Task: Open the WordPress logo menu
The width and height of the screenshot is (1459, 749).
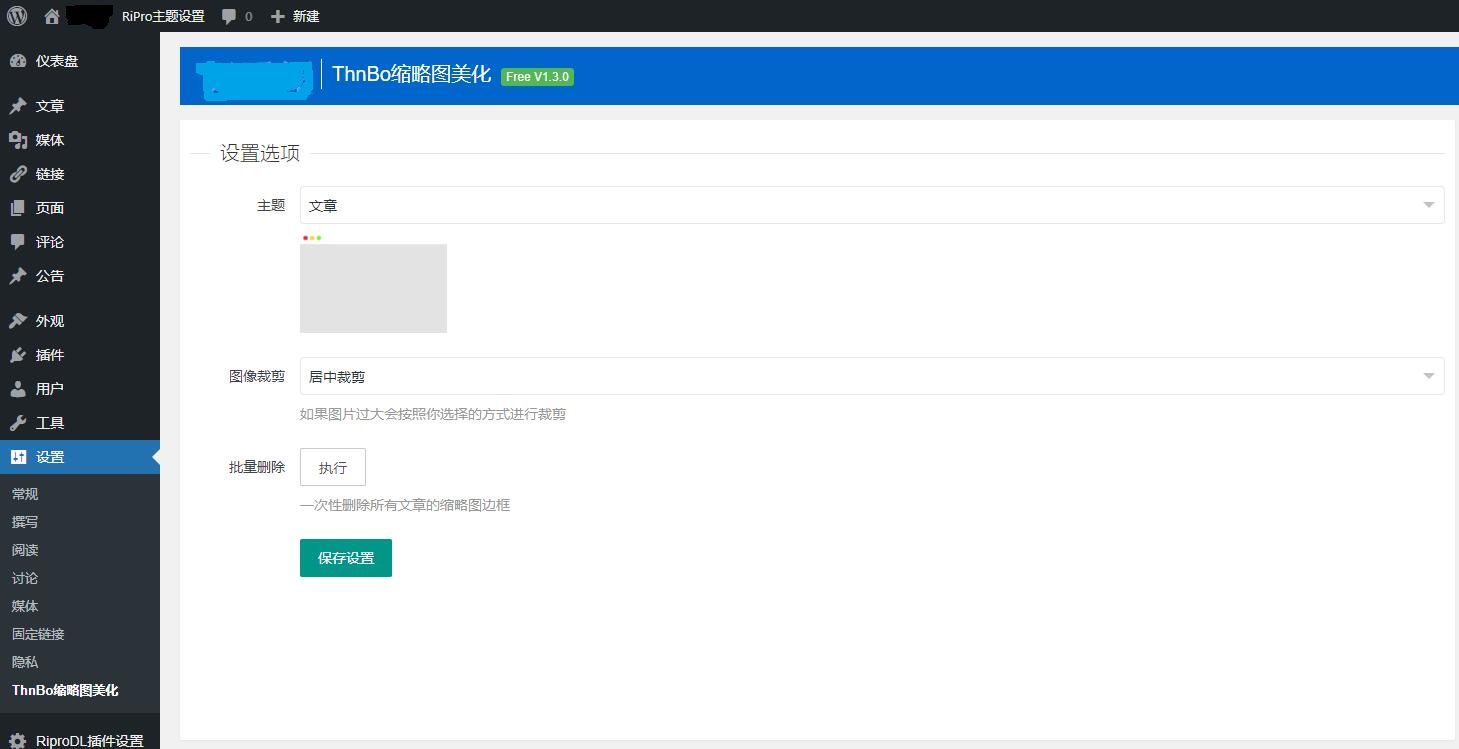Action: coord(17,16)
